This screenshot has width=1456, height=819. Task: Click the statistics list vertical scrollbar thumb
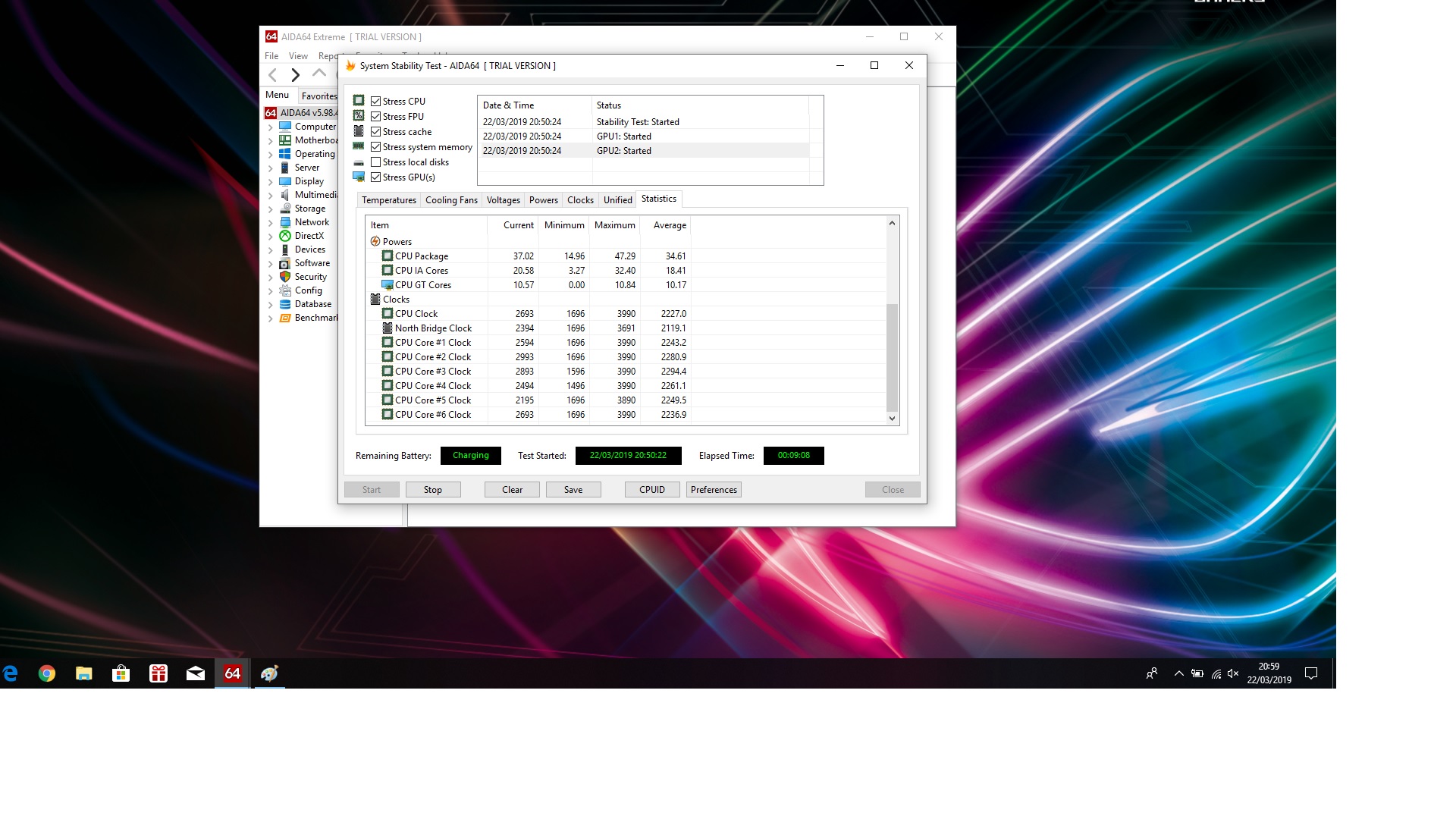892,357
